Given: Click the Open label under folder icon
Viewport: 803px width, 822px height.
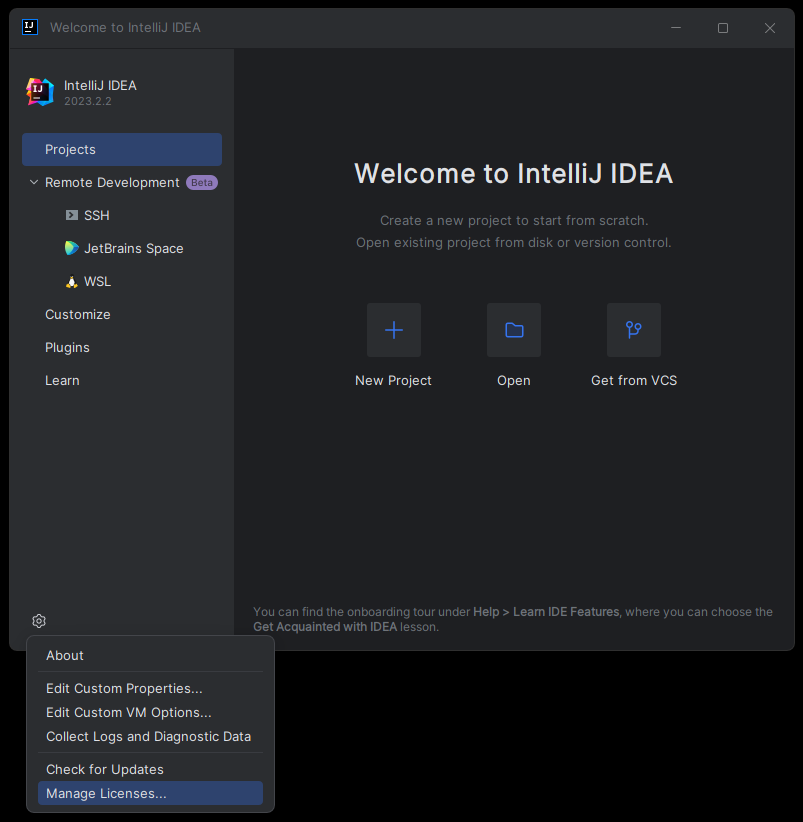Looking at the screenshot, I should pyautogui.click(x=514, y=381).
